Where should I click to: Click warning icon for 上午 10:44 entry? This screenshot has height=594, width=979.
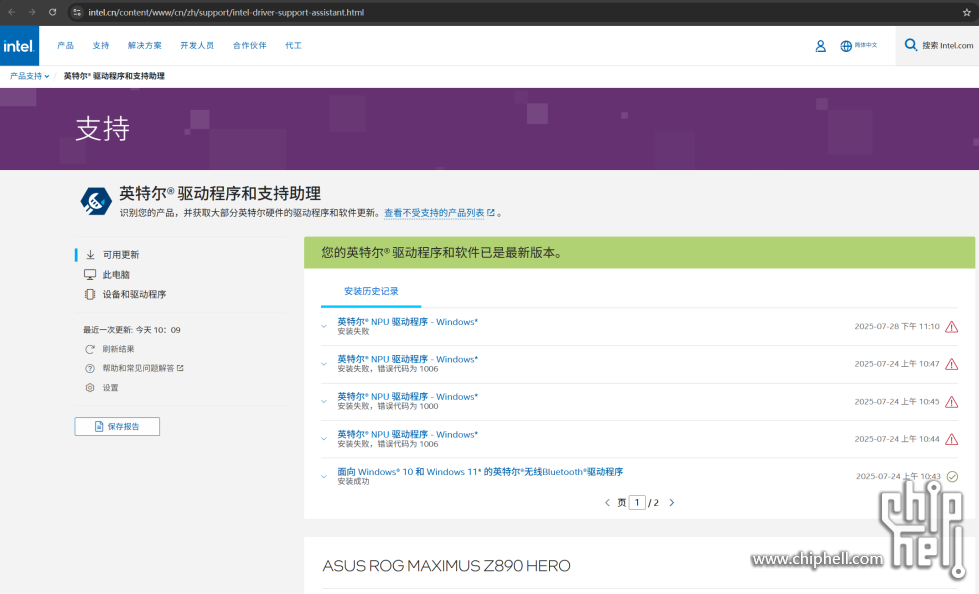pyautogui.click(x=952, y=439)
